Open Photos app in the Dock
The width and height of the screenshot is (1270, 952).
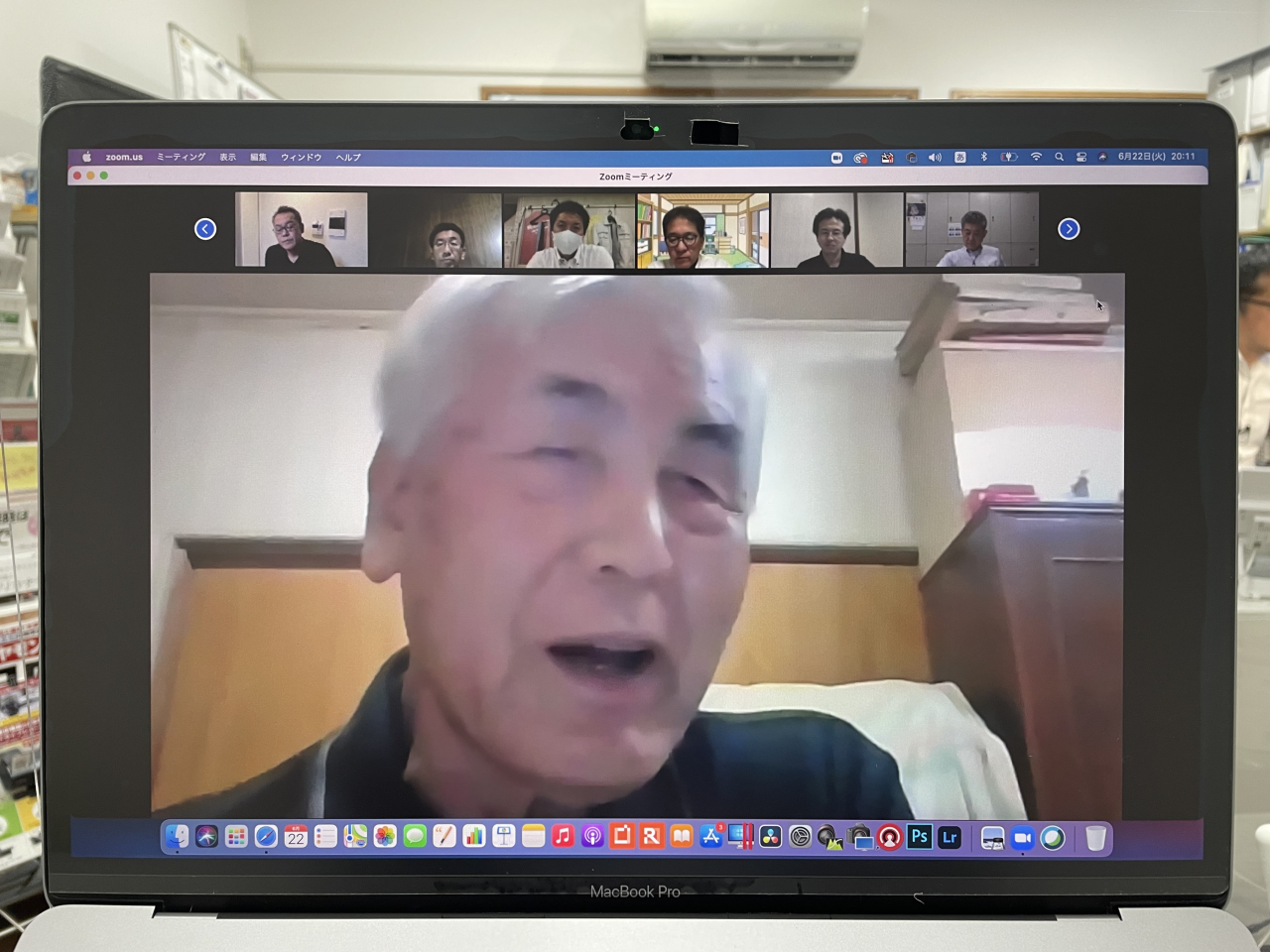point(385,837)
